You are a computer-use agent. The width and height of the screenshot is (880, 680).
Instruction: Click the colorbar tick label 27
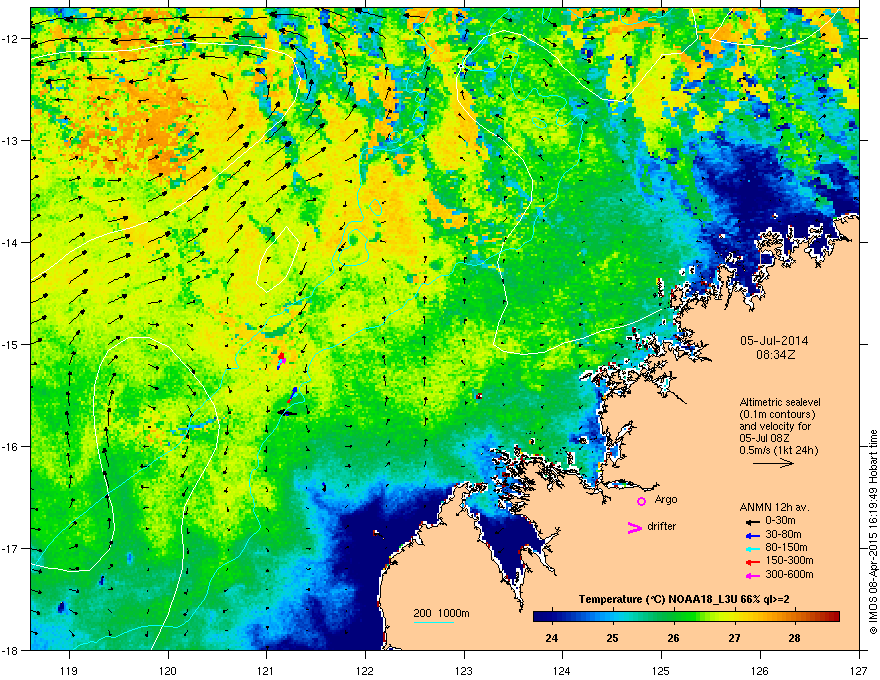734,638
